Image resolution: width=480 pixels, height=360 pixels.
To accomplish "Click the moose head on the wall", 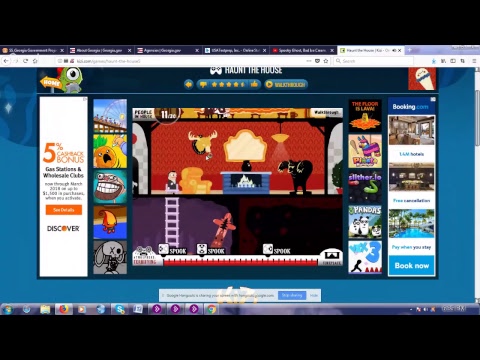I will click(202, 142).
